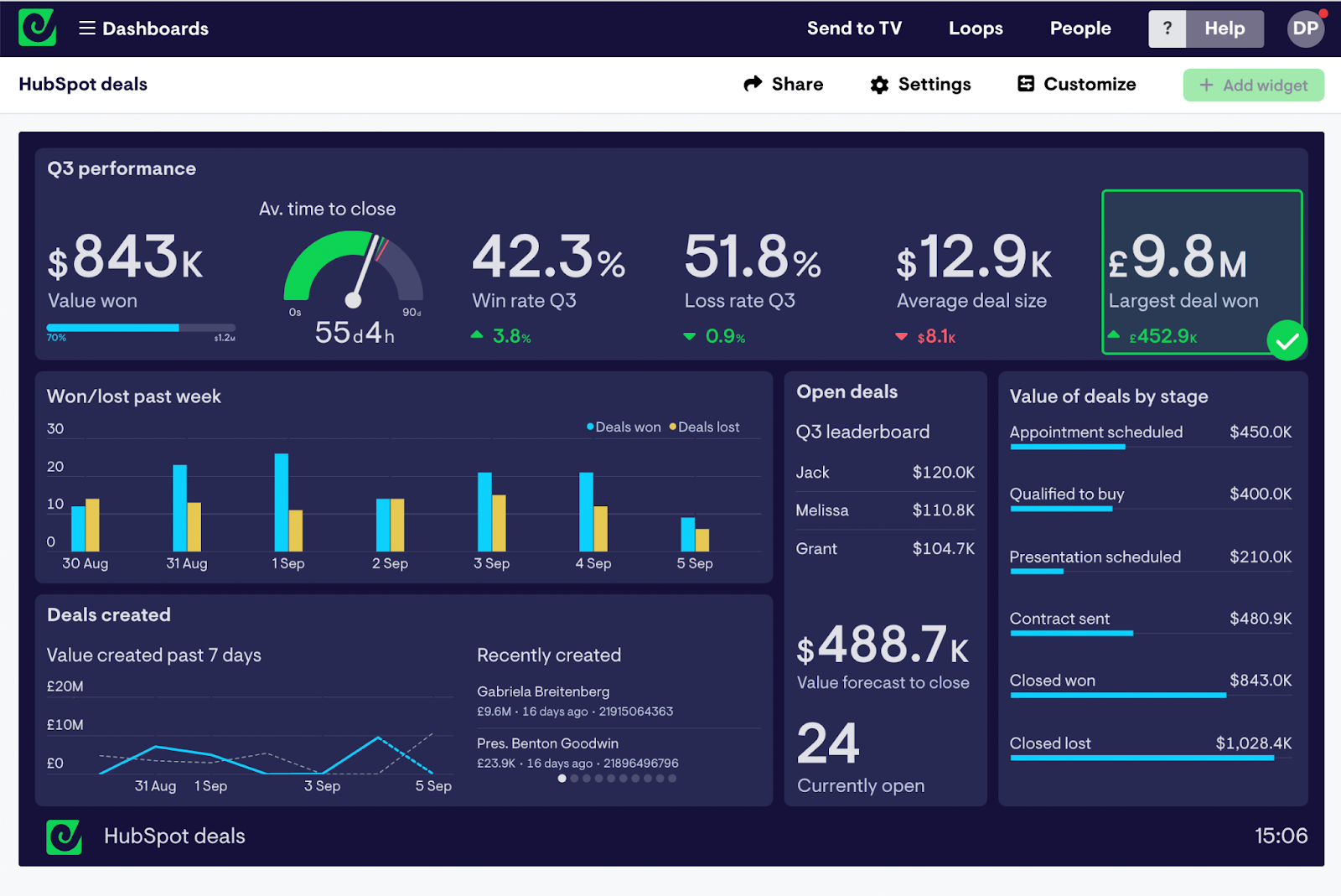Click the red down arrow beside $8.1K
The height and width of the screenshot is (896, 1341).
click(902, 337)
